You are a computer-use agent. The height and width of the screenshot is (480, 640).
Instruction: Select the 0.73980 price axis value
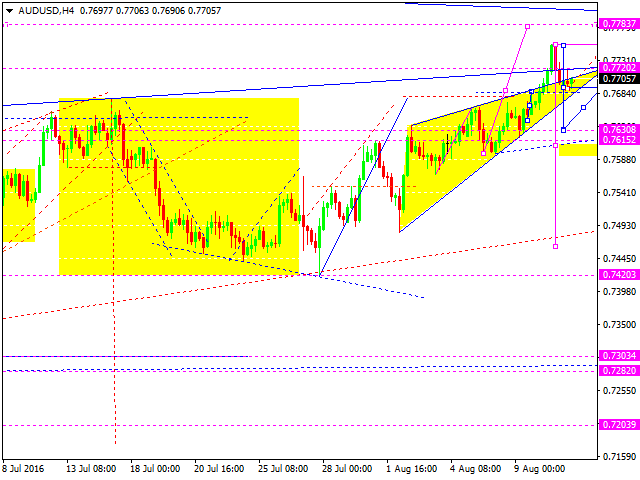tap(619, 291)
